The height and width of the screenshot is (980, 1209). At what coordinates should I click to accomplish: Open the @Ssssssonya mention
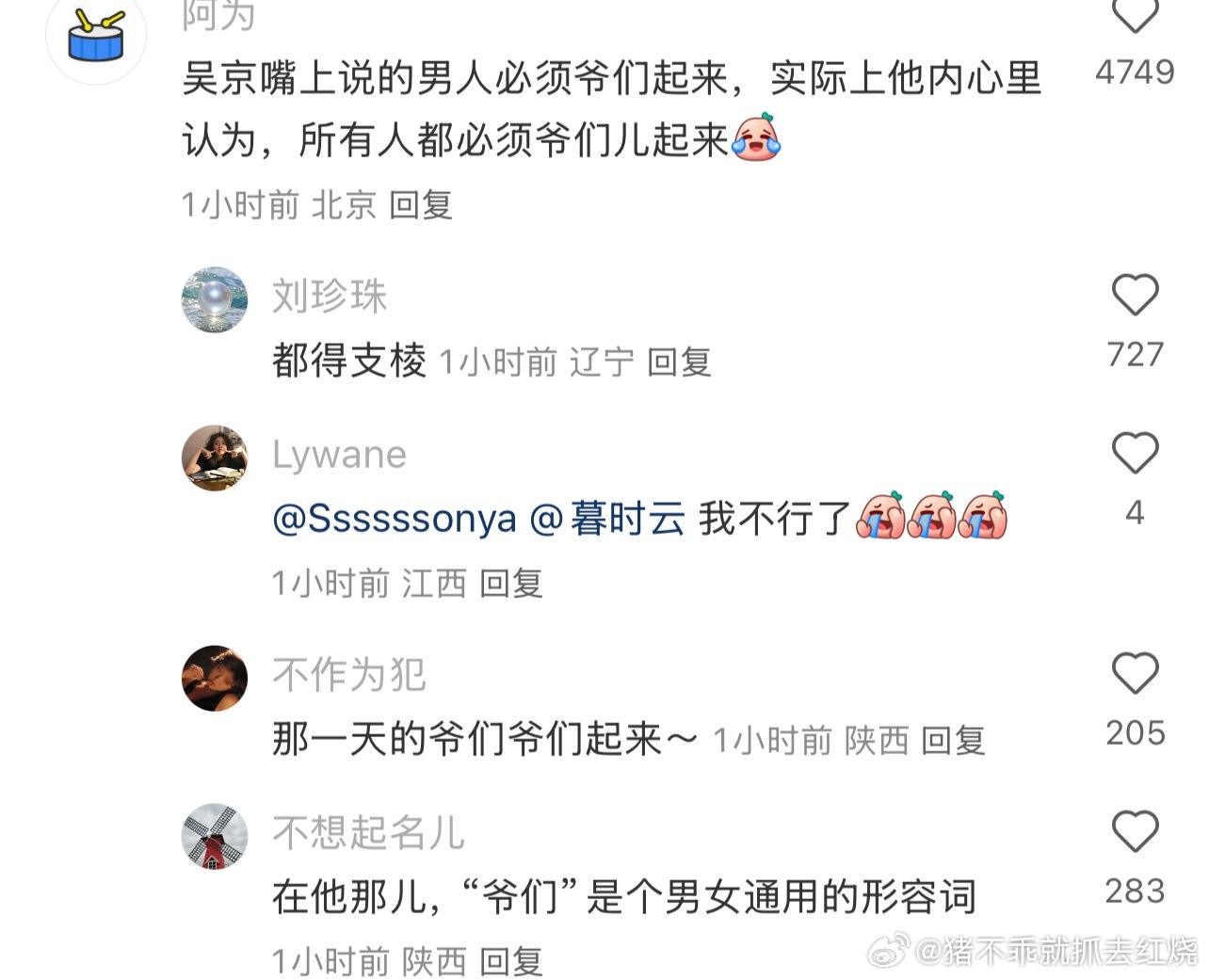(395, 519)
